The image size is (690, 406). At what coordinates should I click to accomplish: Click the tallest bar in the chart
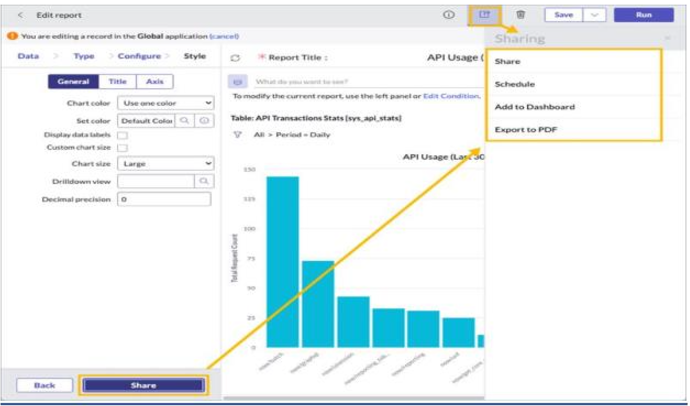pyautogui.click(x=283, y=262)
